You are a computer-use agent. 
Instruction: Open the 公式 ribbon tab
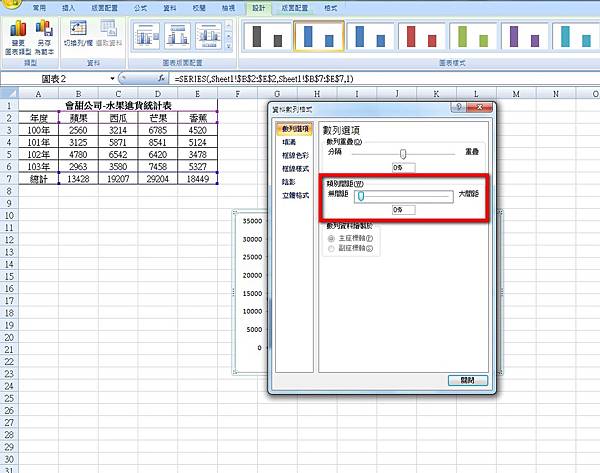[140, 7]
